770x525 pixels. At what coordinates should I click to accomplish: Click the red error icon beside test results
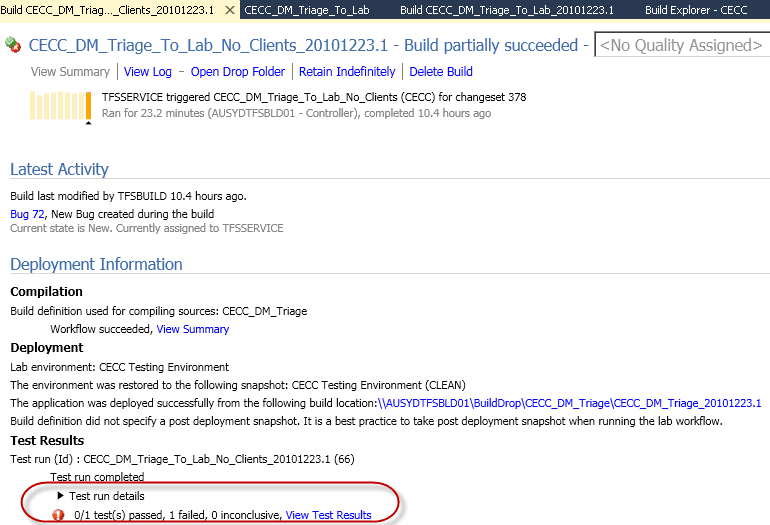(x=58, y=515)
